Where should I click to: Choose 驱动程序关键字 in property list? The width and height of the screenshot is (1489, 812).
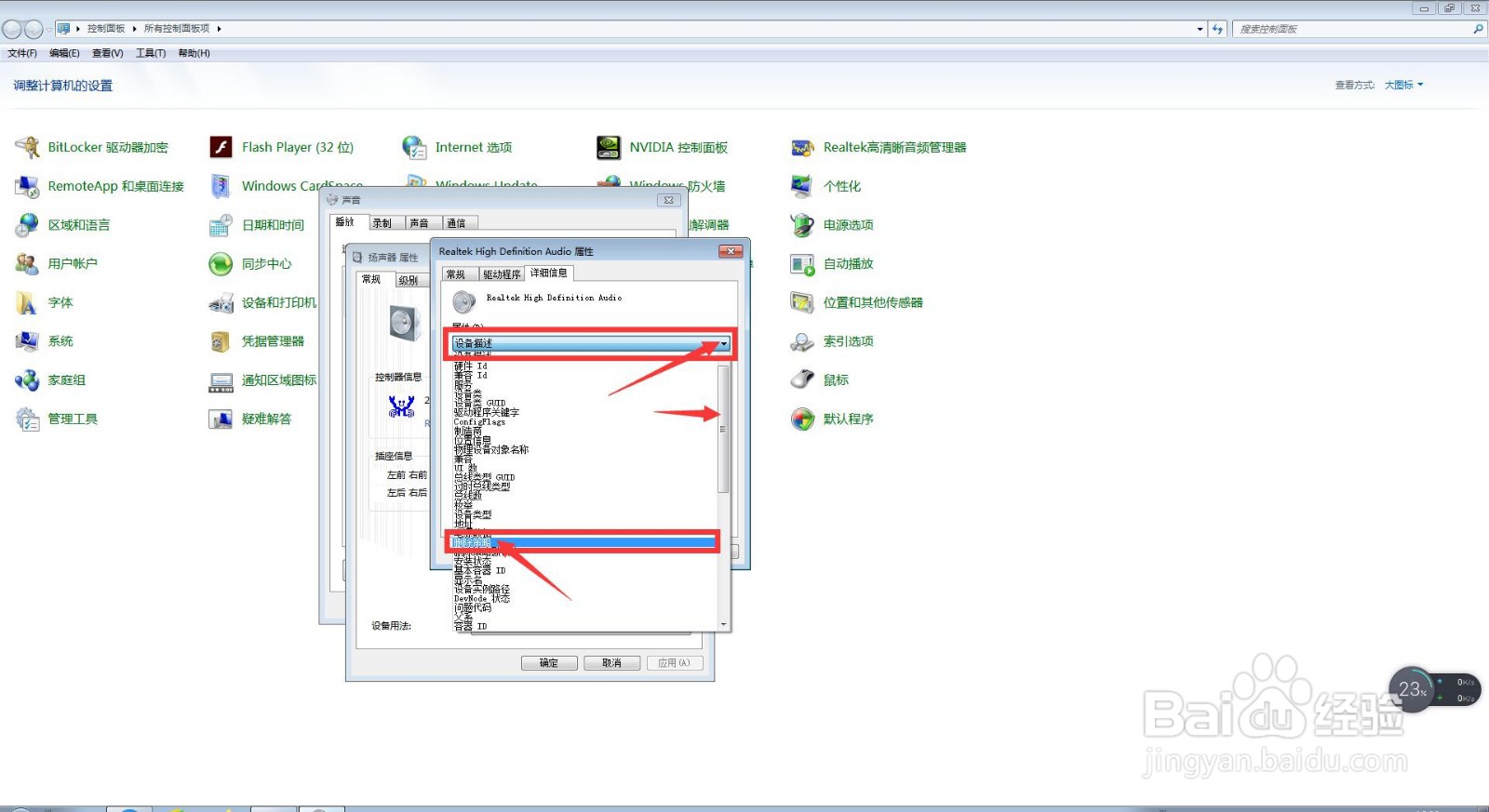click(x=487, y=412)
